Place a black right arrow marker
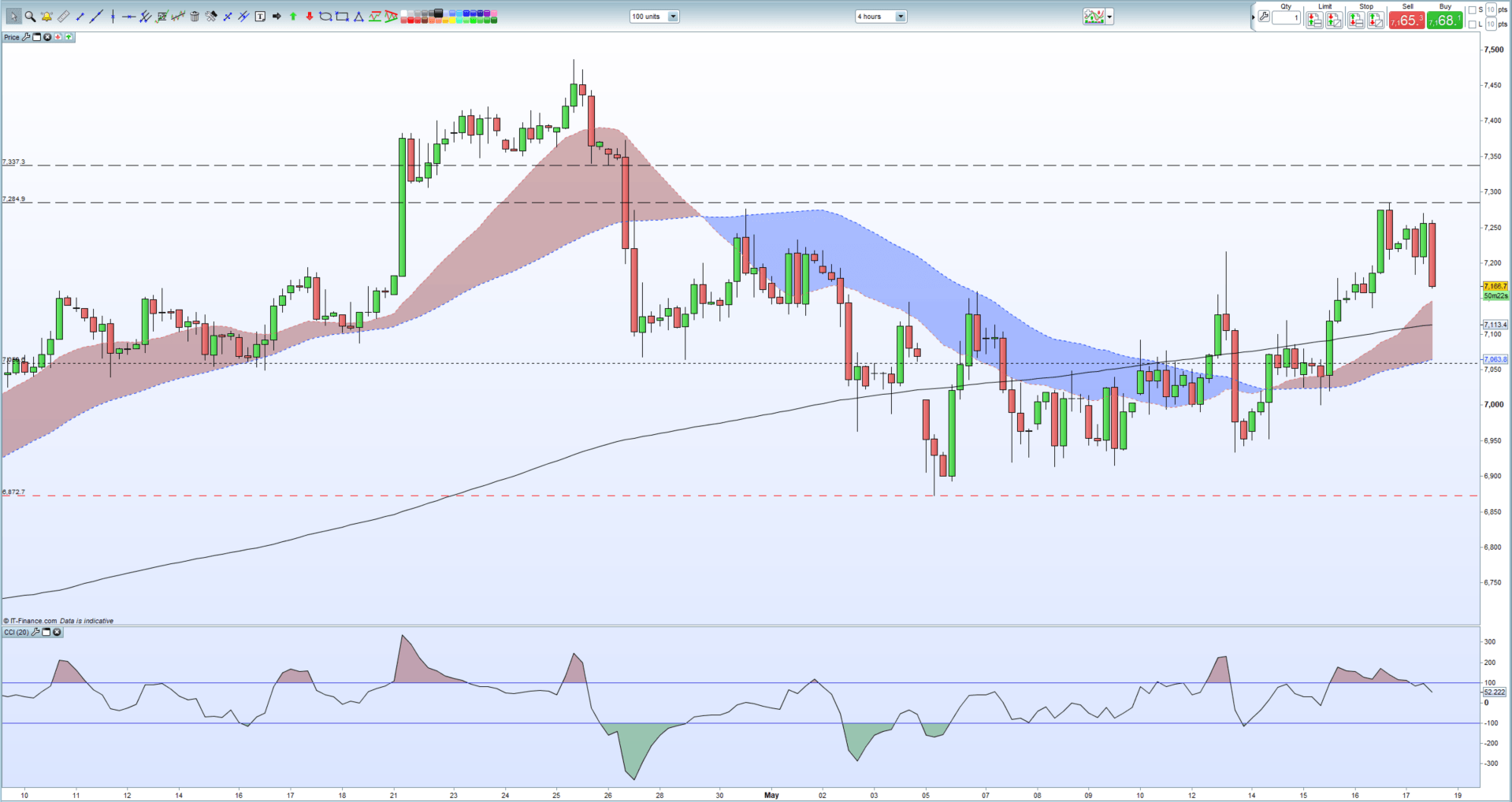The image size is (1512, 802). (277, 17)
